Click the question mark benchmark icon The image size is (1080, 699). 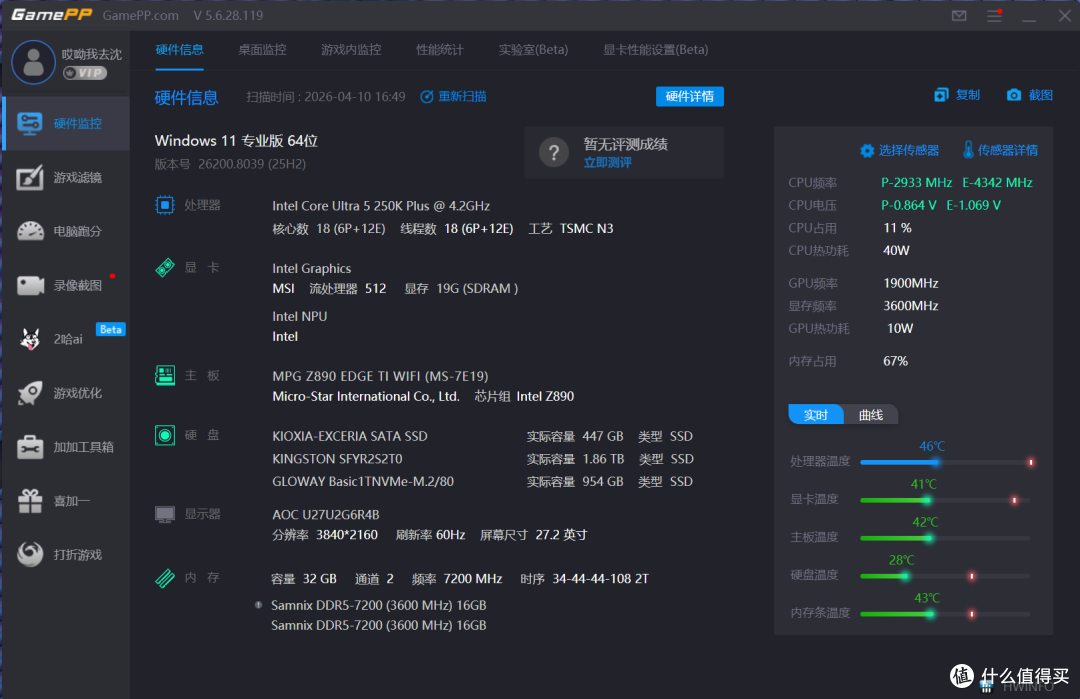pyautogui.click(x=554, y=152)
